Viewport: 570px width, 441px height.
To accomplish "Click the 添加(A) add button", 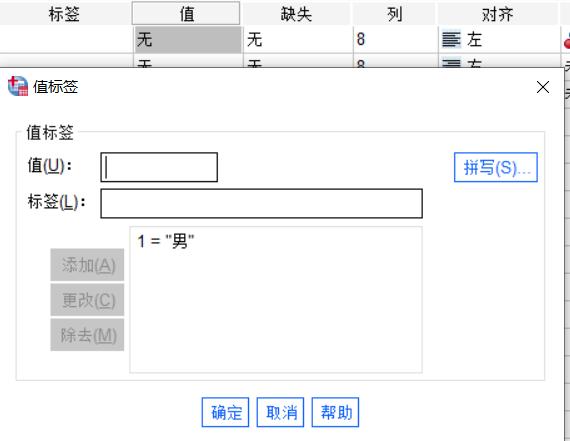I will [87, 265].
